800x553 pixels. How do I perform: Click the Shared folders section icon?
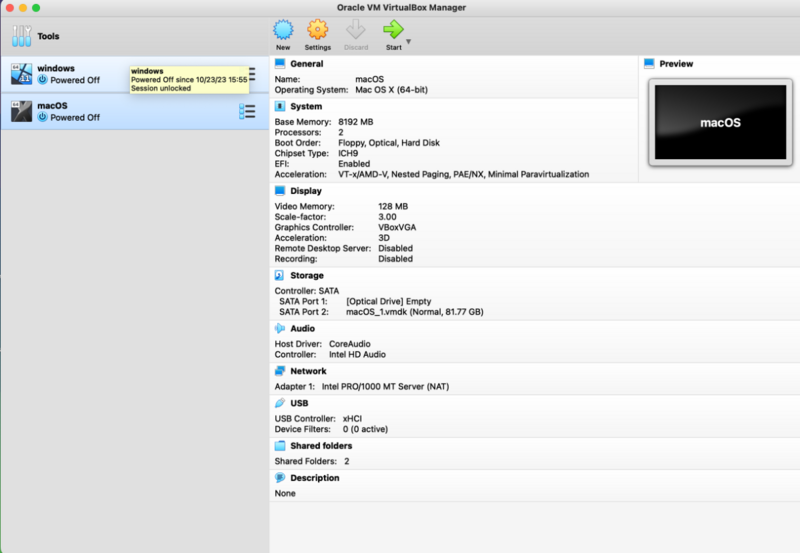click(281, 446)
